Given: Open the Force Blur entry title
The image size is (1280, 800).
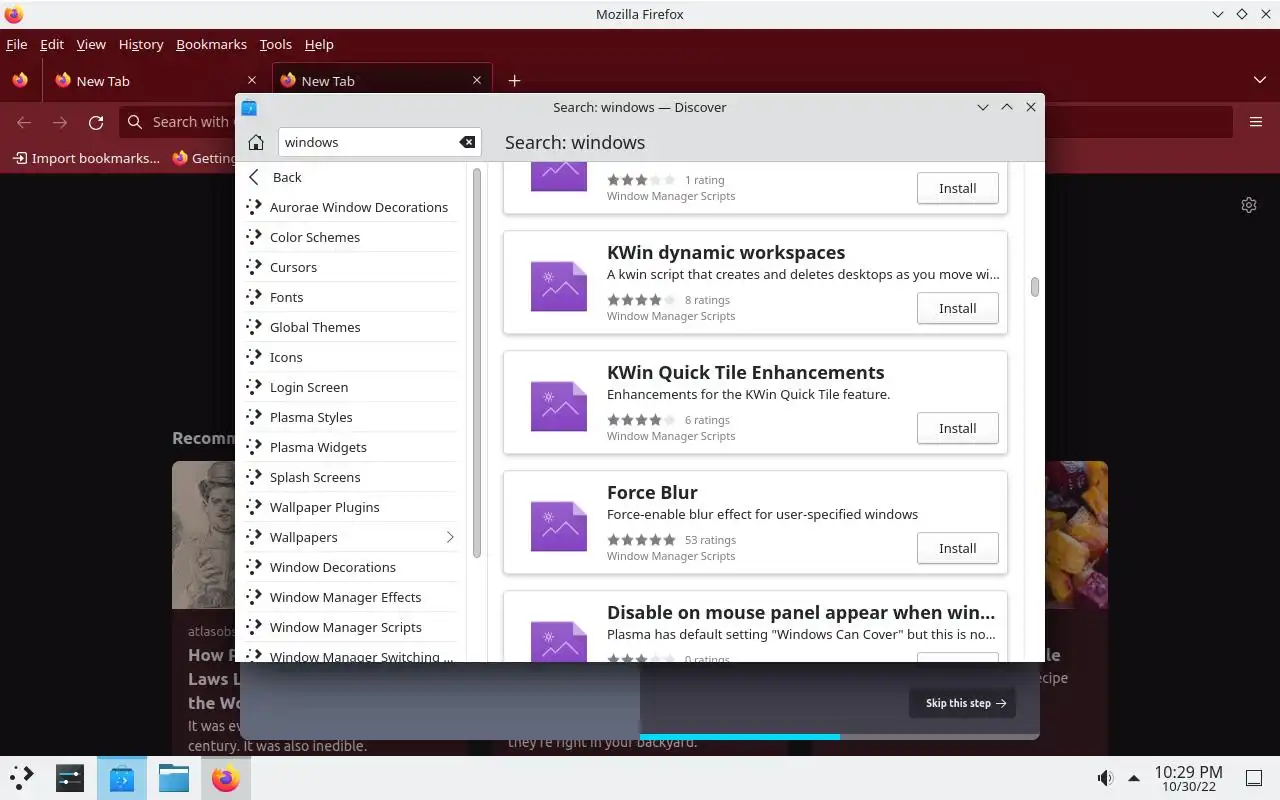Looking at the screenshot, I should pos(652,492).
